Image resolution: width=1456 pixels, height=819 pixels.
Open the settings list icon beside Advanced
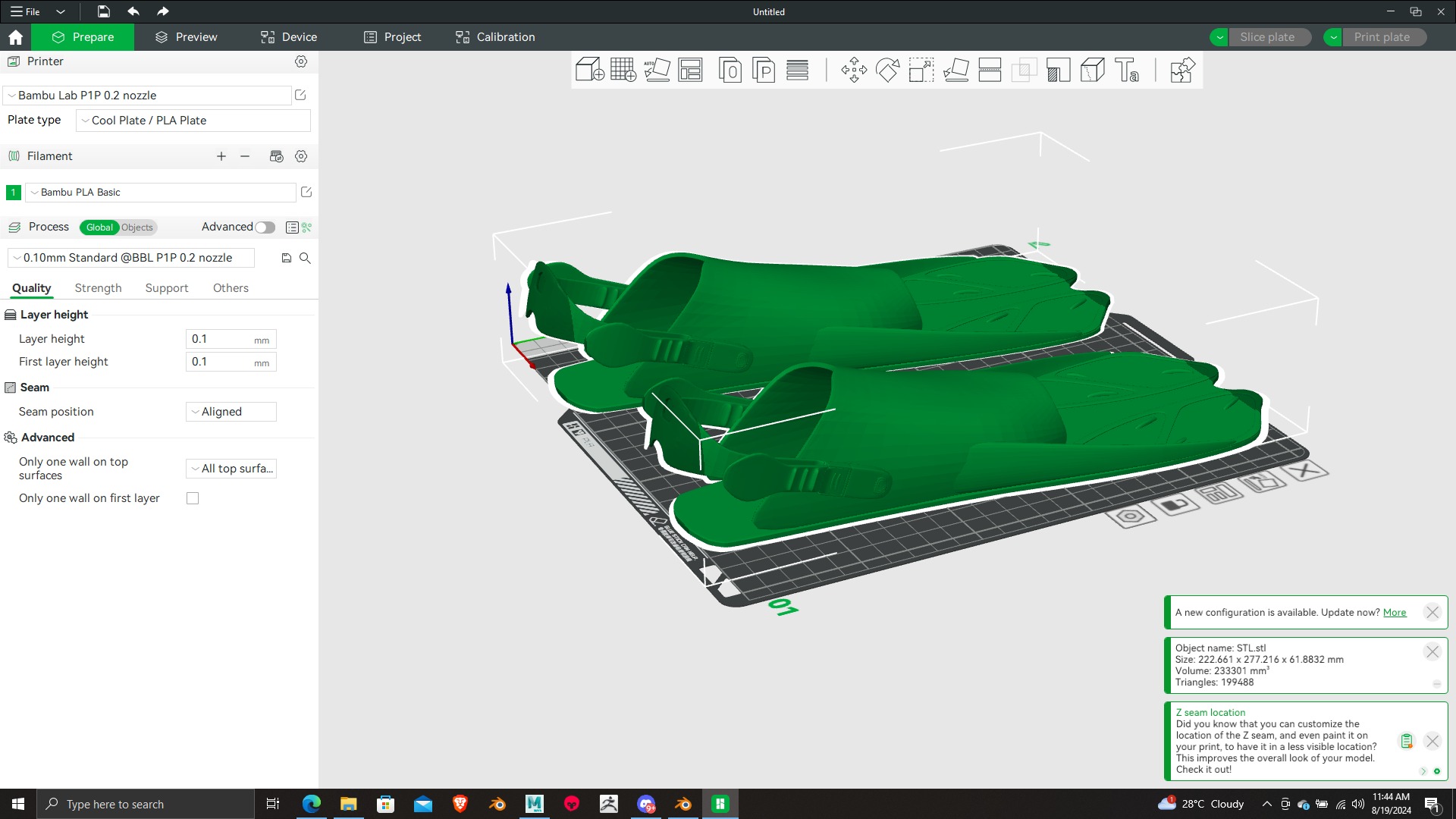(292, 227)
